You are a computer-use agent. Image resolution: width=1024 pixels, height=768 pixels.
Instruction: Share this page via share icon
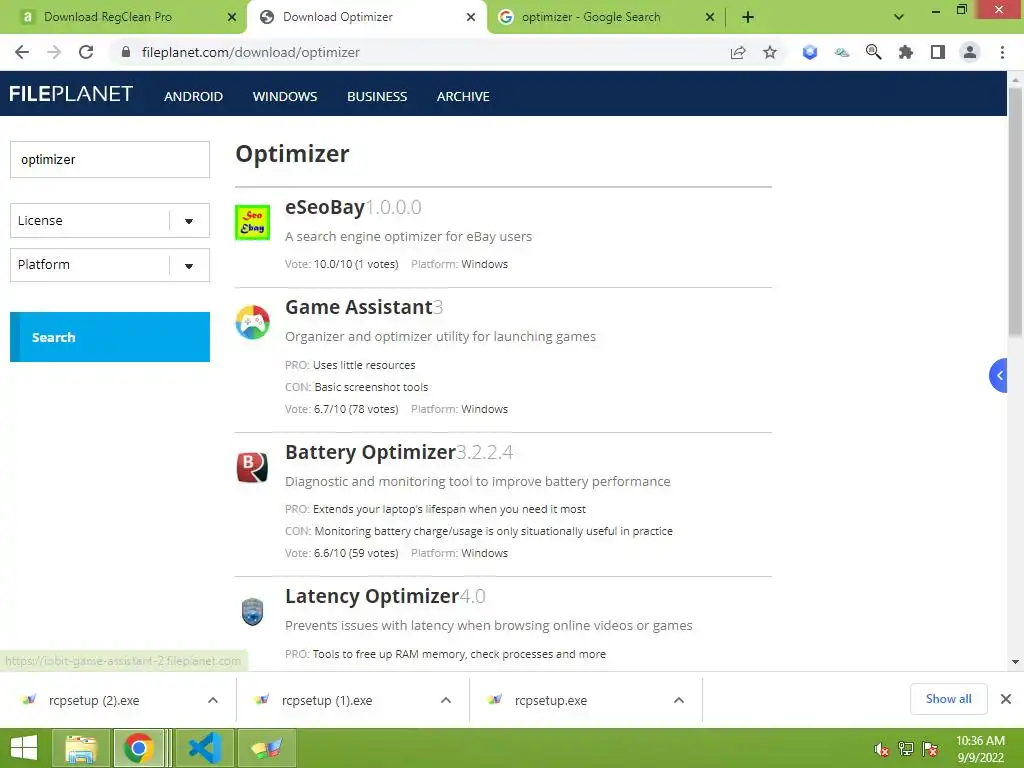tap(738, 52)
